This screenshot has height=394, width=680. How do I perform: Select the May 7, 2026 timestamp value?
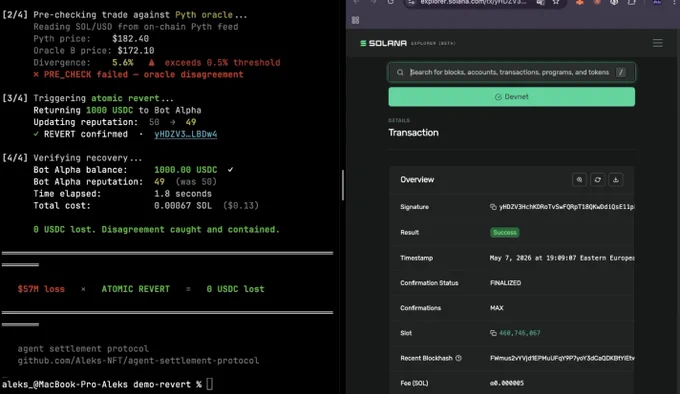(562, 258)
